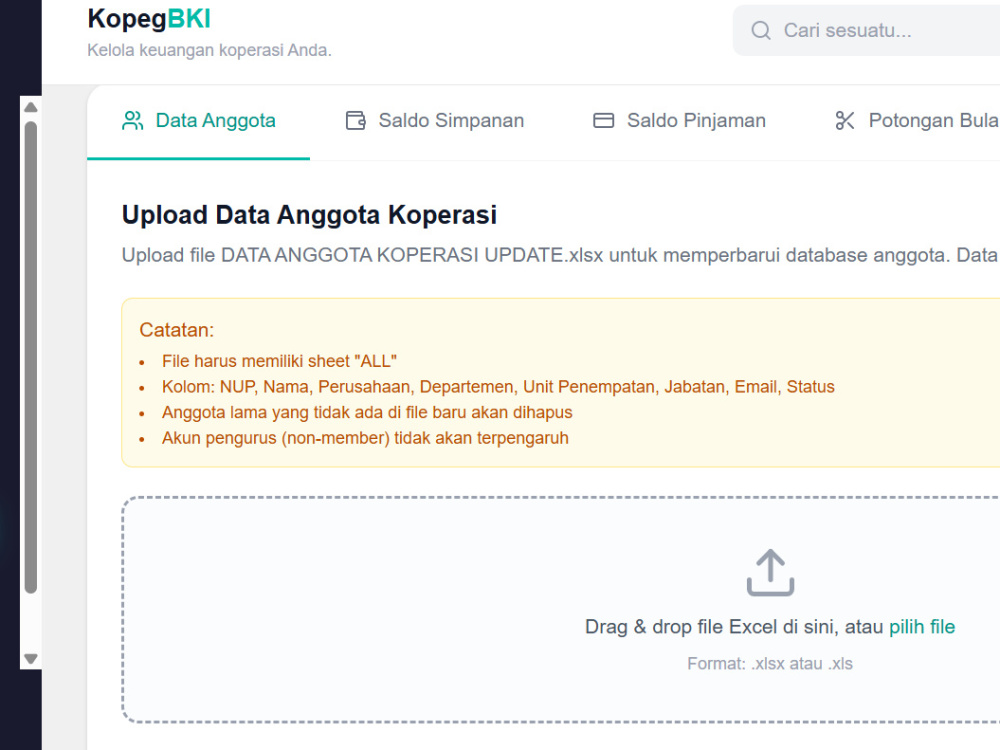
Task: Open the Data Anggota tab
Action: 198,121
